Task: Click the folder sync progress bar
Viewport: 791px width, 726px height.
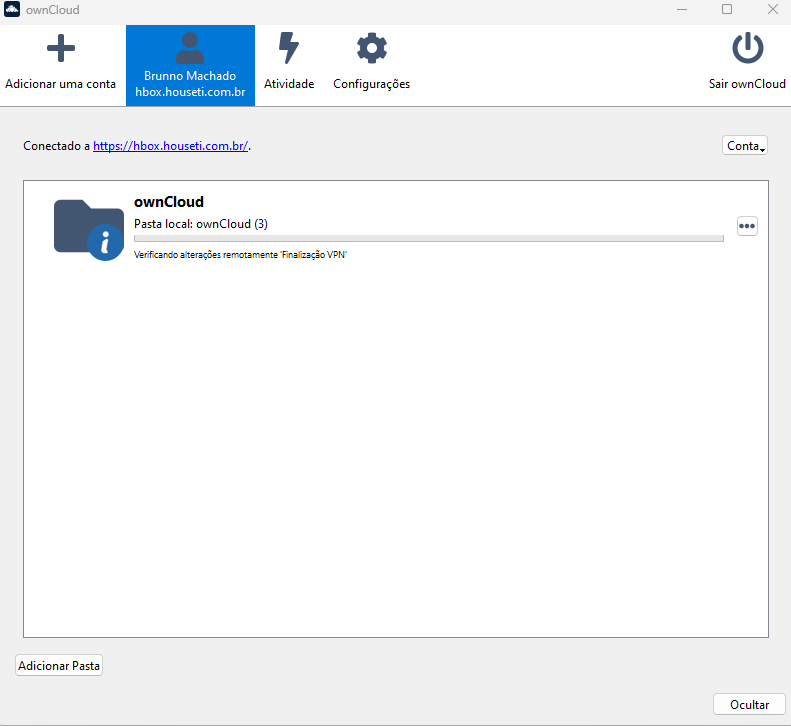Action: click(428, 239)
